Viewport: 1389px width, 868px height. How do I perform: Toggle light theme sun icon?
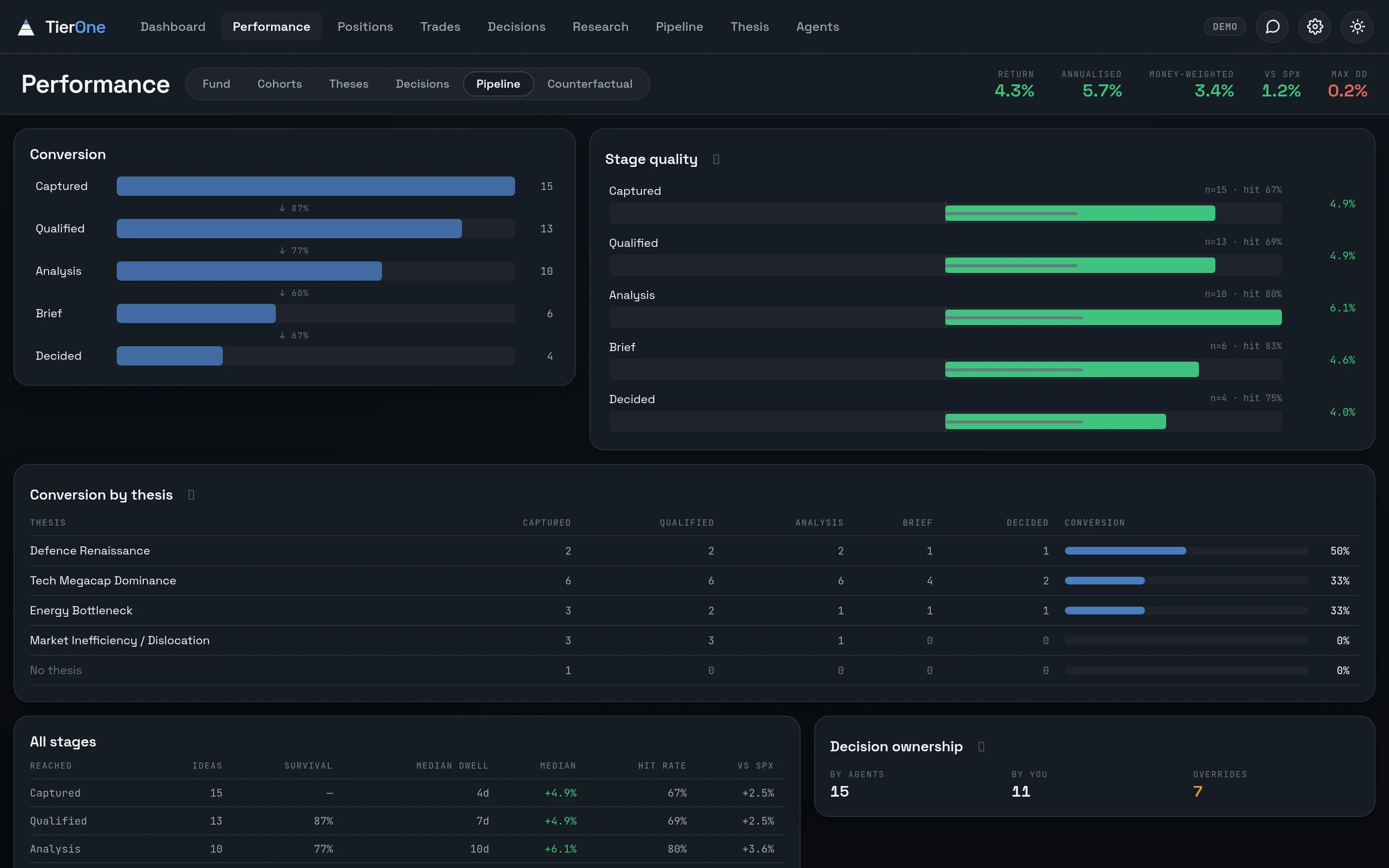tap(1357, 27)
